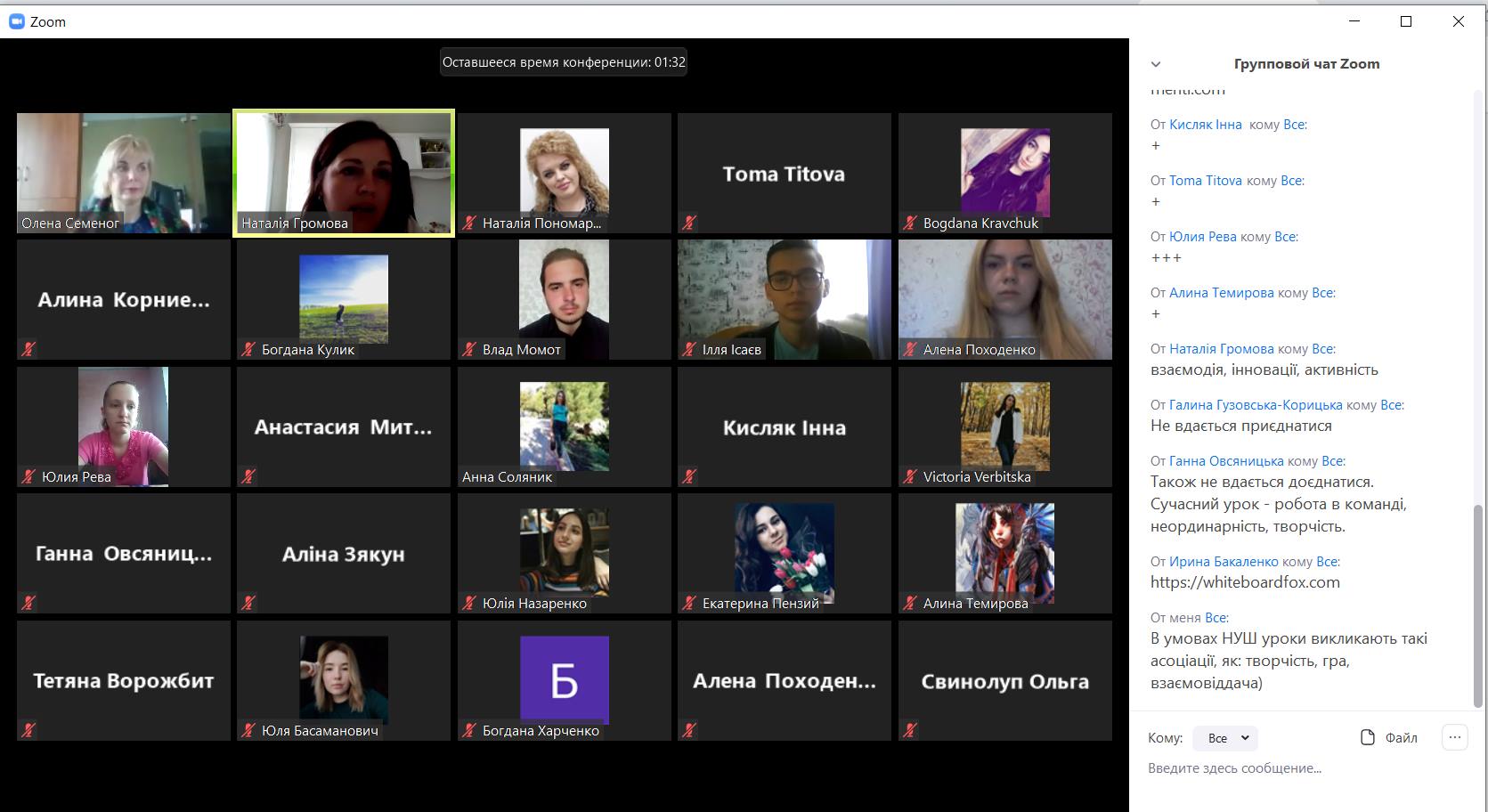
Task: Click the muted mic icon beside Влад Момот
Action: (468, 350)
